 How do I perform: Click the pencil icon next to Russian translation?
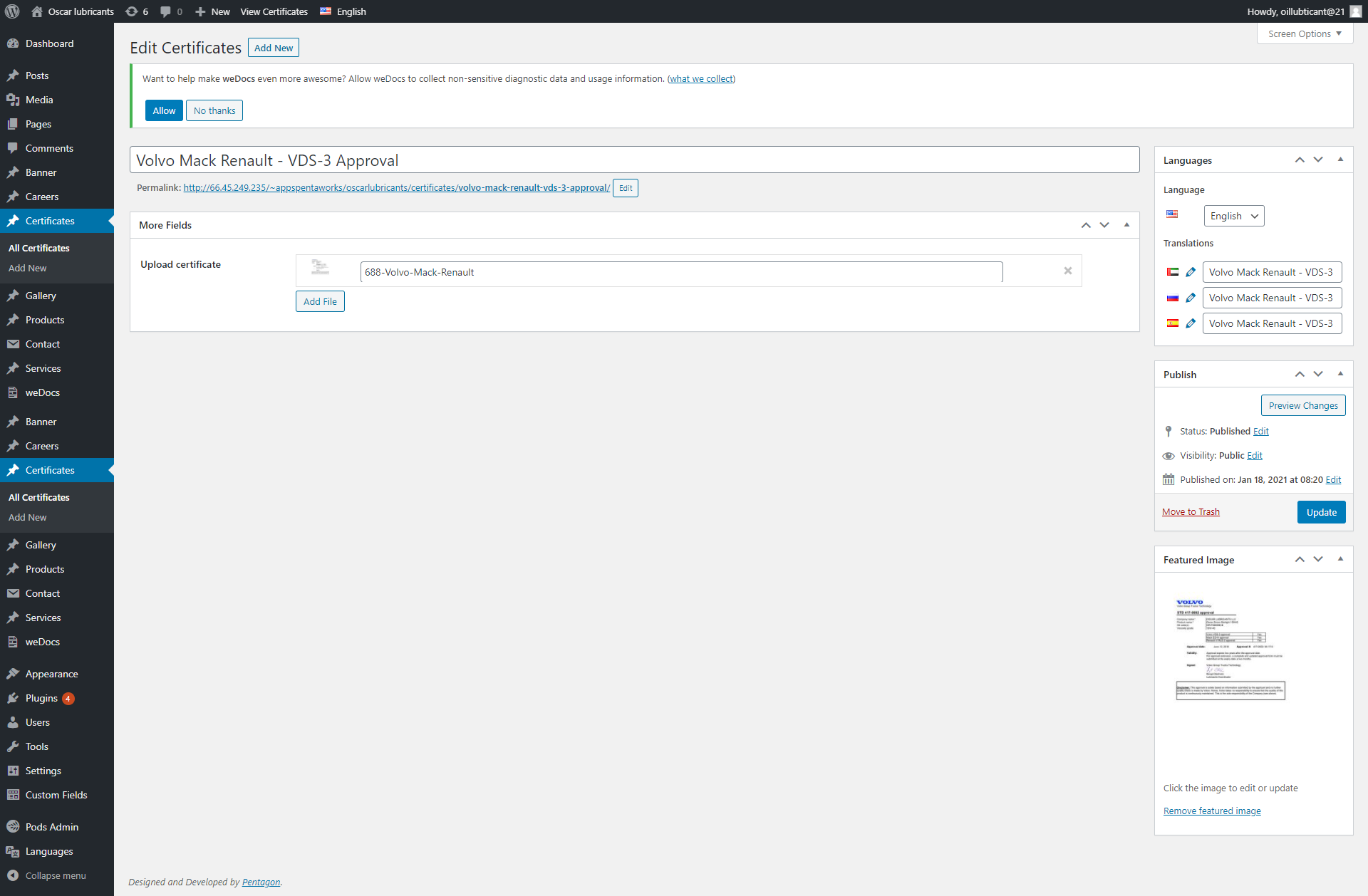click(1191, 298)
